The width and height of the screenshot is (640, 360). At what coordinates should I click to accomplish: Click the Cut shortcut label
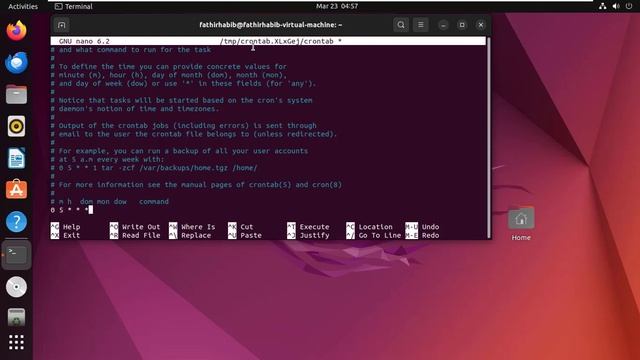[247, 227]
